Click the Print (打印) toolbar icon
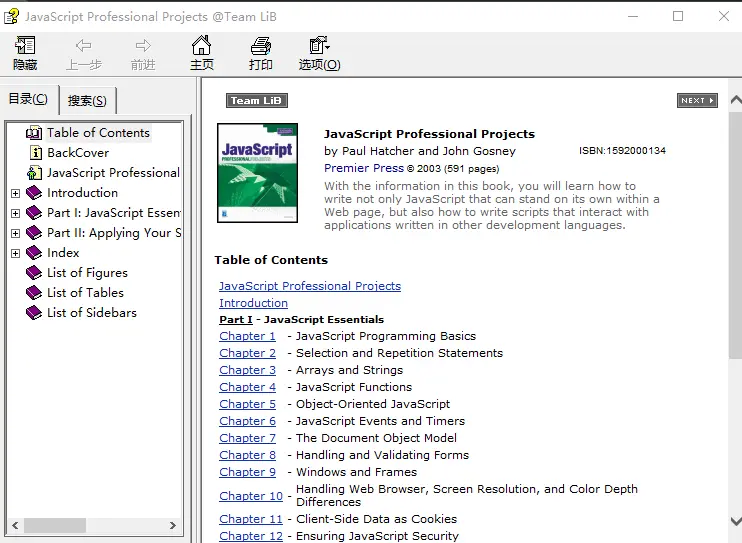Viewport: 742px width, 543px height. (260, 53)
